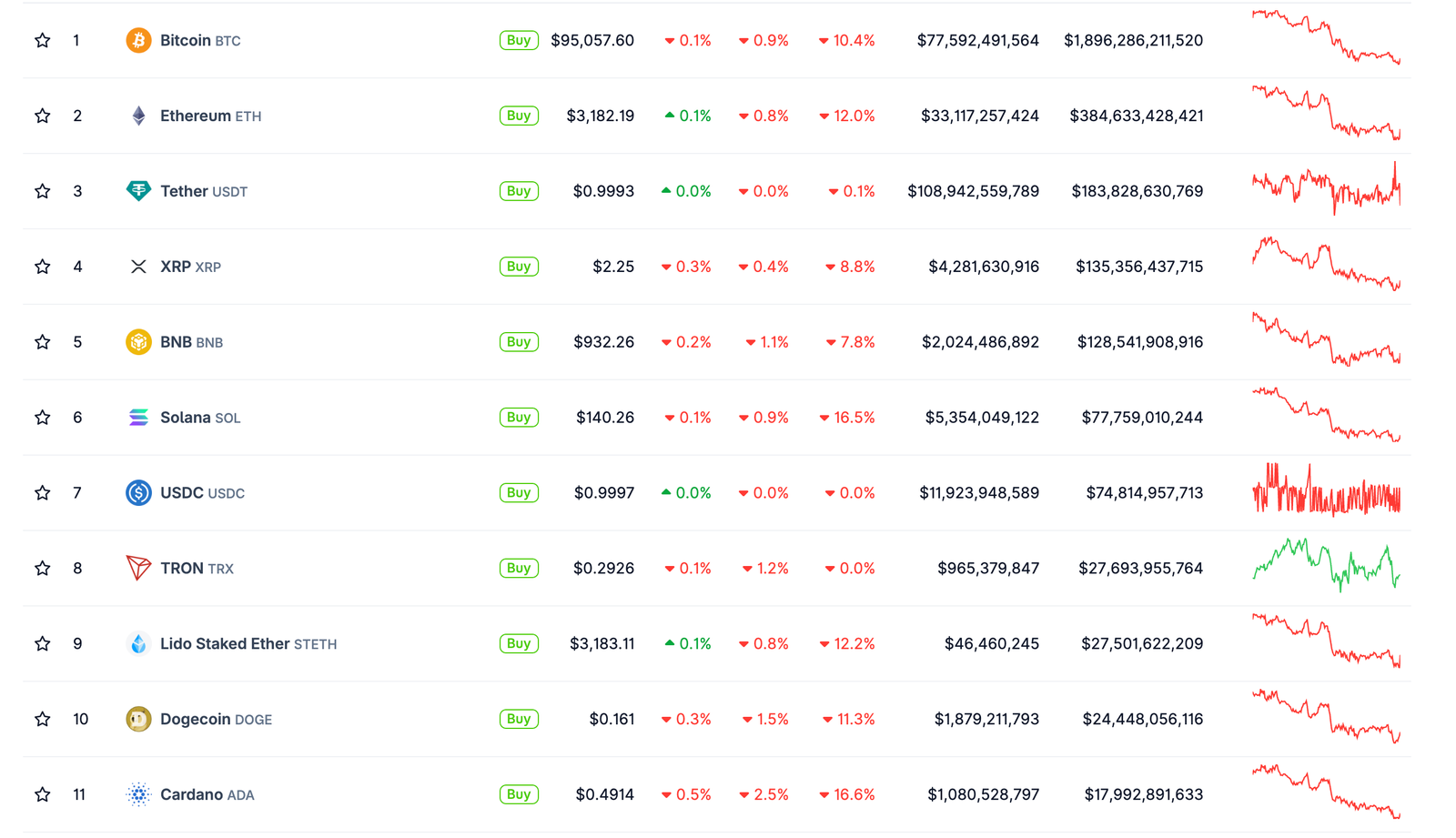
Task: Add Bitcoin to watchlist with star
Action: [x=42, y=40]
